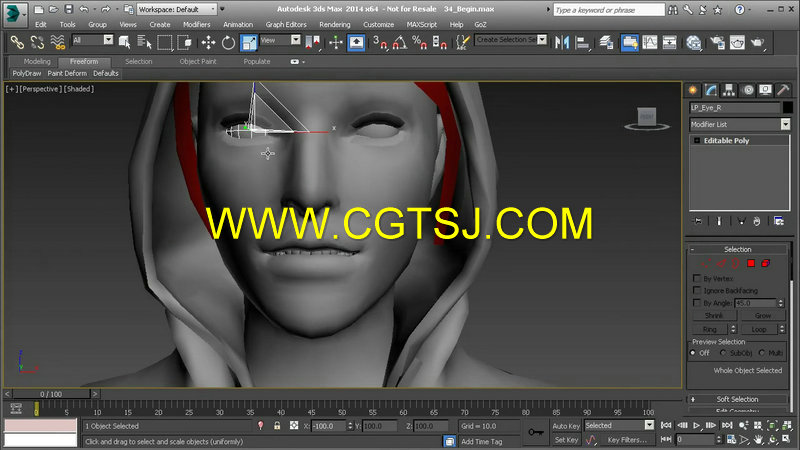Open the Key Filters button
Screen dimensions: 800x450
pos(627,439)
